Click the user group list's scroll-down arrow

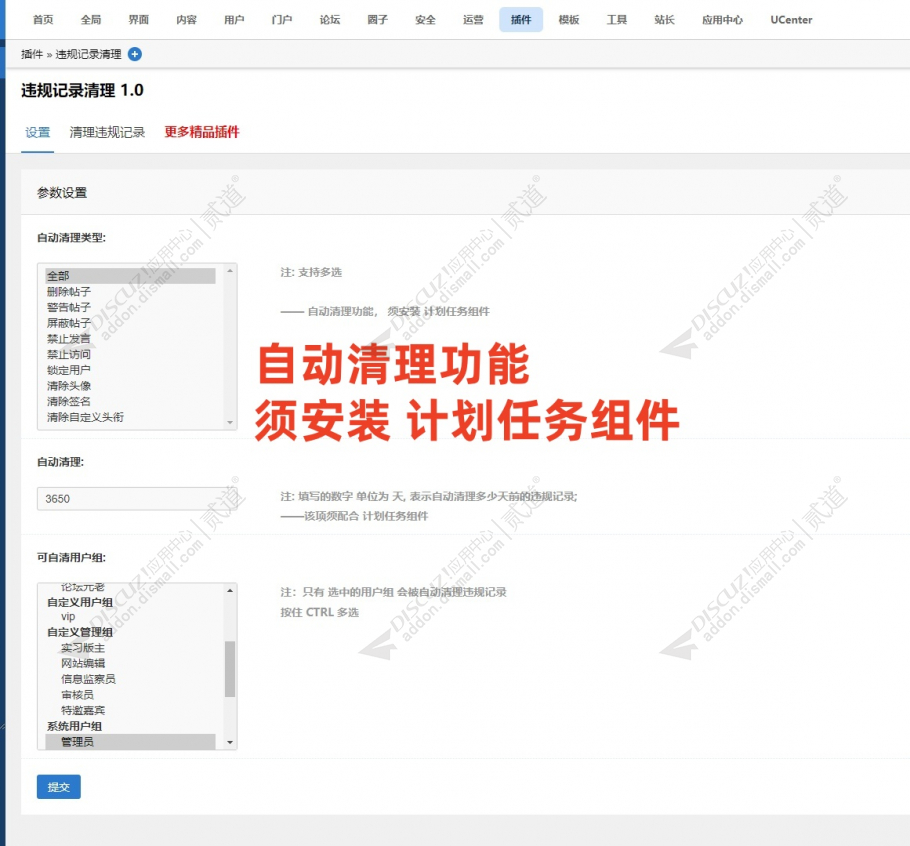coord(230,742)
